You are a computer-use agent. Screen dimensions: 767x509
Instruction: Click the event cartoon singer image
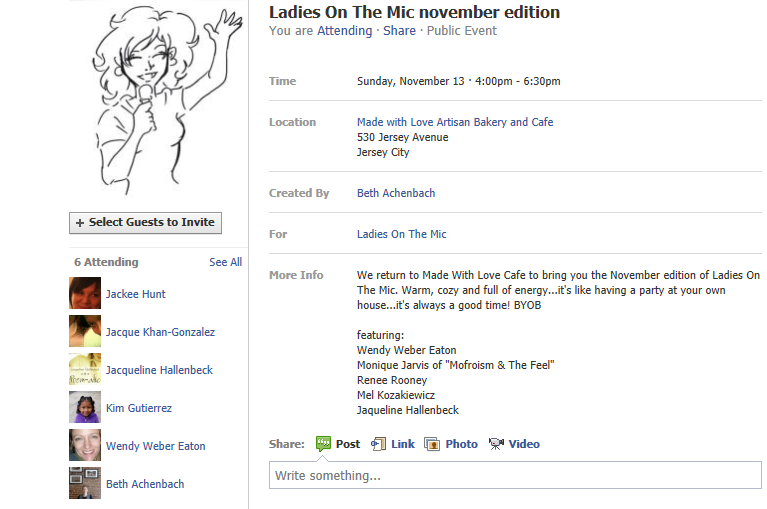(158, 98)
